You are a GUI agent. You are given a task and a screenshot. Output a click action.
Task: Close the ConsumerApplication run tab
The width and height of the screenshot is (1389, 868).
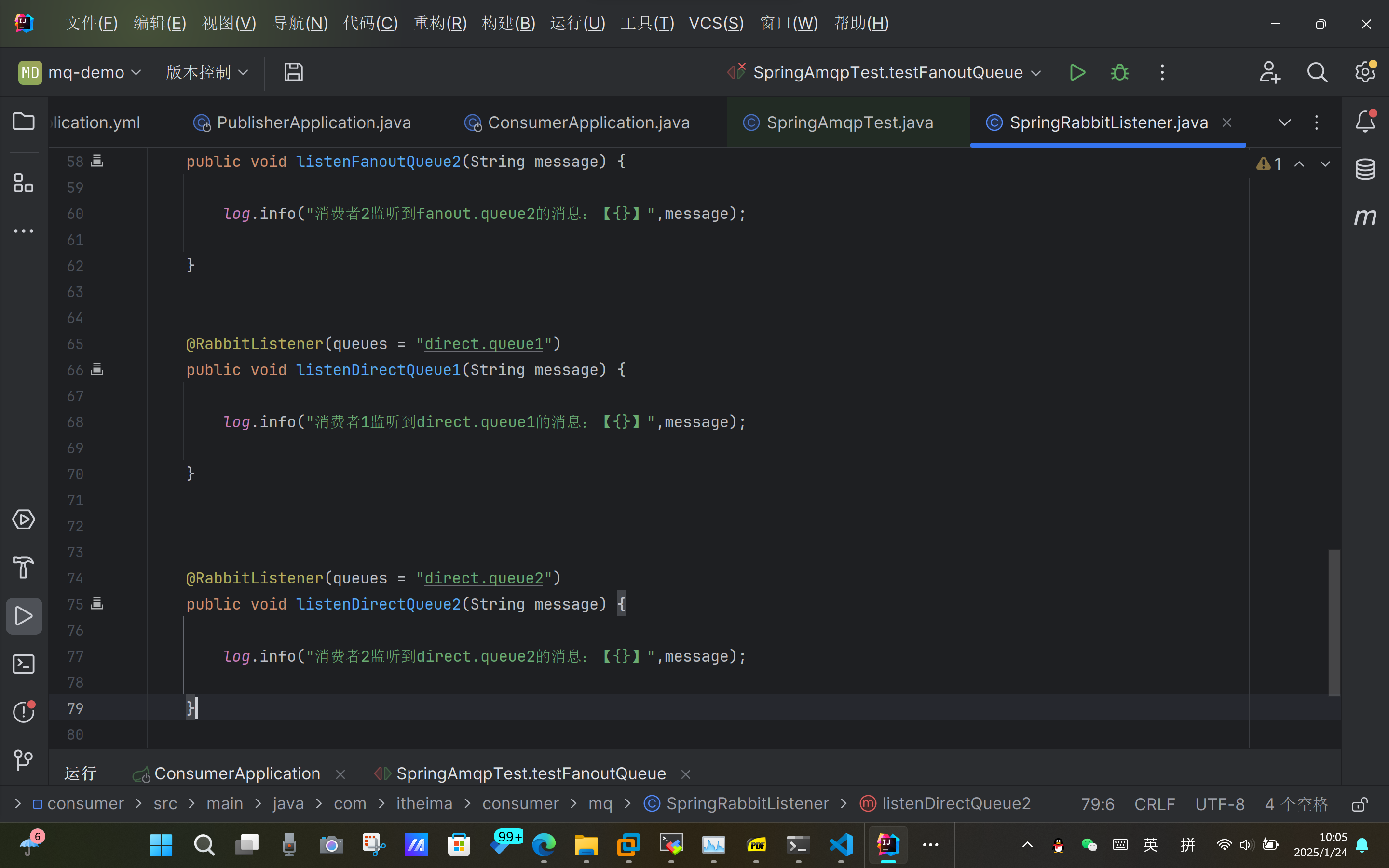pyautogui.click(x=340, y=774)
